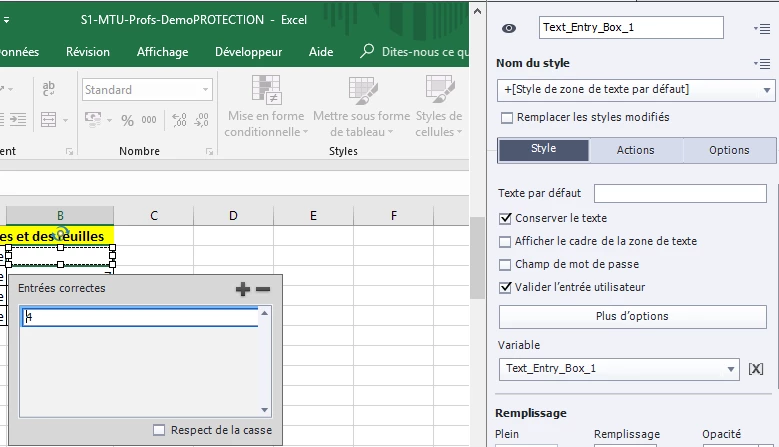Expand Styles de cellules dropdown arrow
The width and height of the screenshot is (779, 447).
[x=459, y=132]
